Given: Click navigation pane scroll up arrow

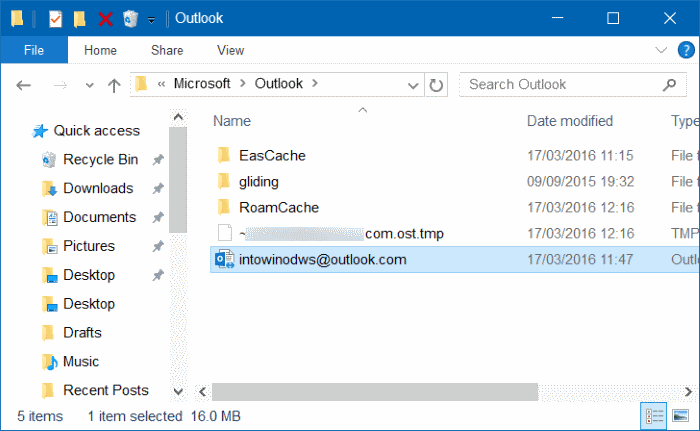Looking at the screenshot, I should (178, 117).
